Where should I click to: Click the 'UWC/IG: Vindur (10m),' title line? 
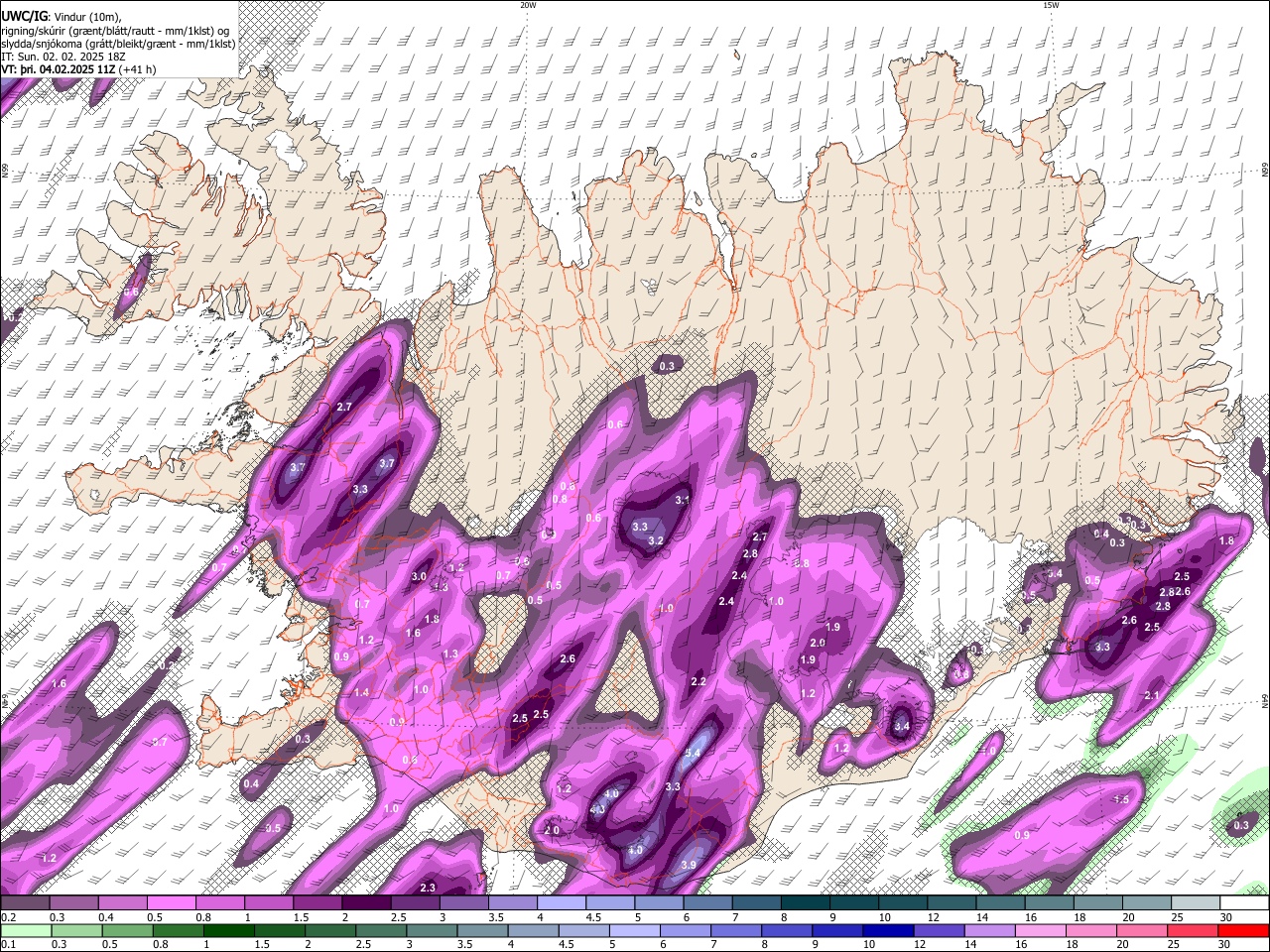pyautogui.click(x=62, y=17)
